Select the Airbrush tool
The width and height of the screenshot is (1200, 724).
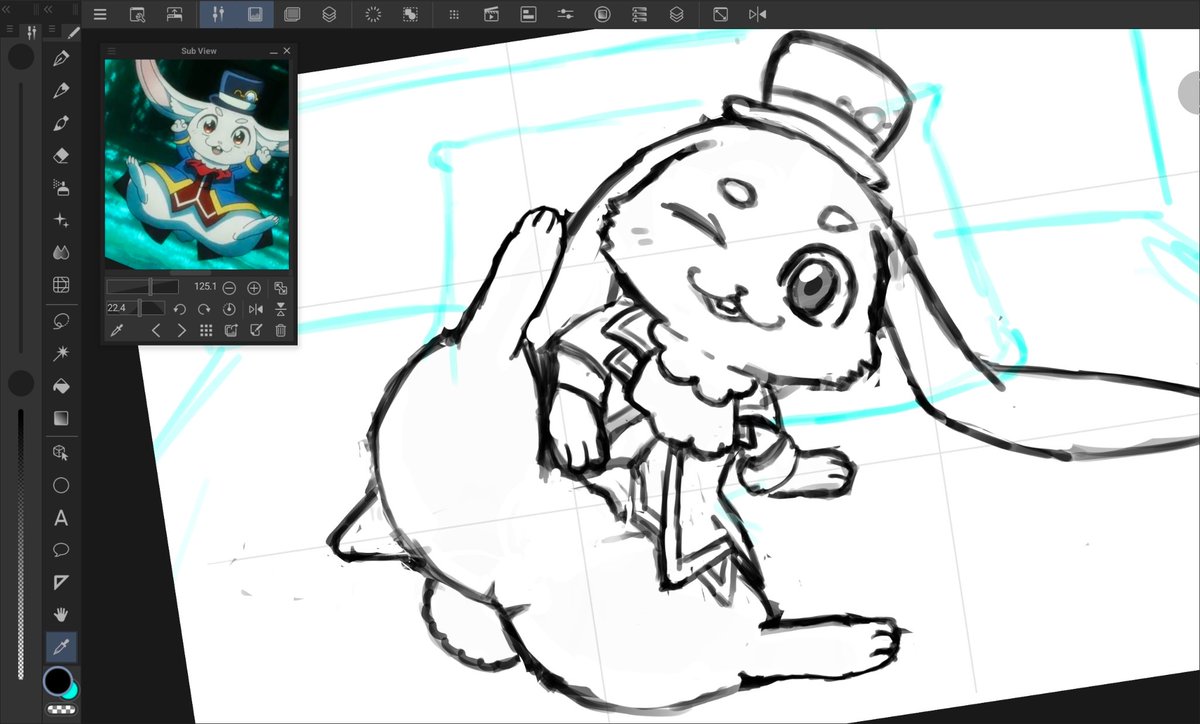coord(61,188)
